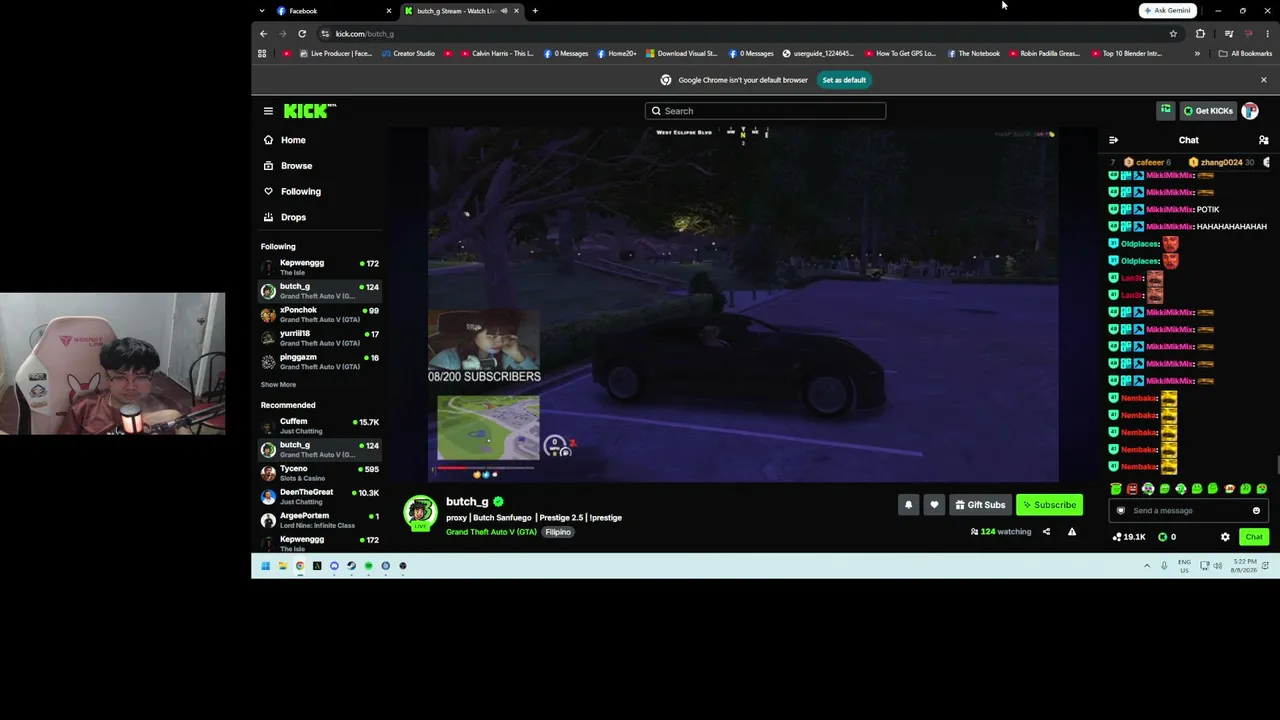
Task: Open the user profile avatar menu
Action: coord(1250,111)
